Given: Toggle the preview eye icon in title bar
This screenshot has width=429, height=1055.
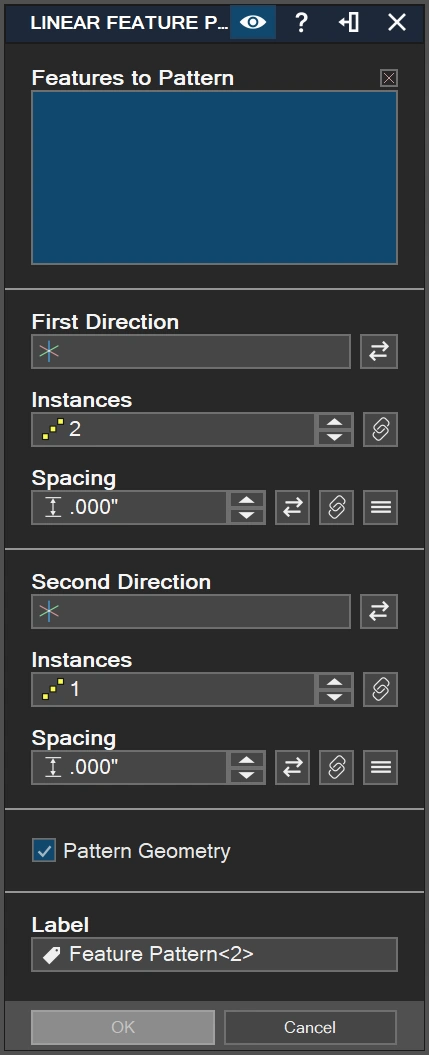Looking at the screenshot, I should (x=253, y=22).
